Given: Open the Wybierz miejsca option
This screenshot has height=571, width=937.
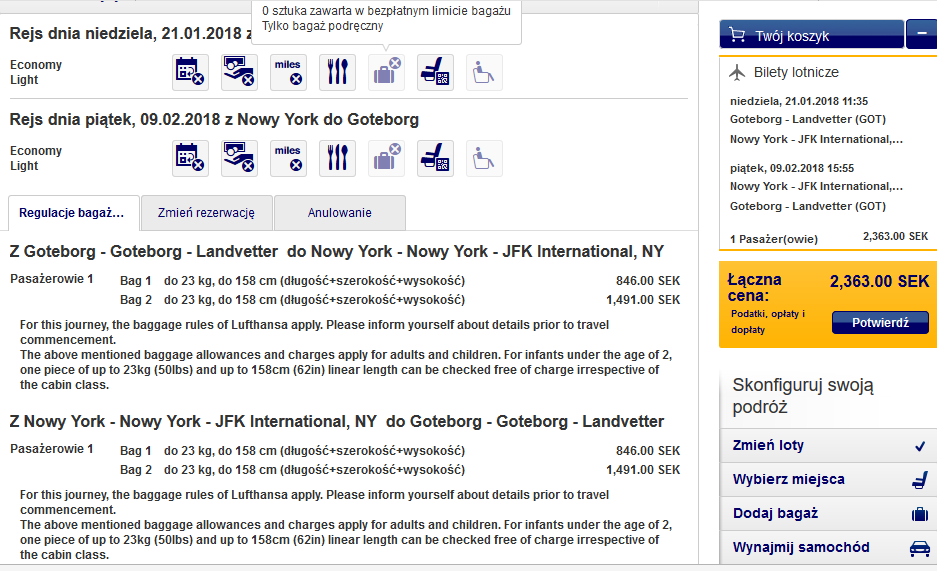Looking at the screenshot, I should [x=828, y=480].
